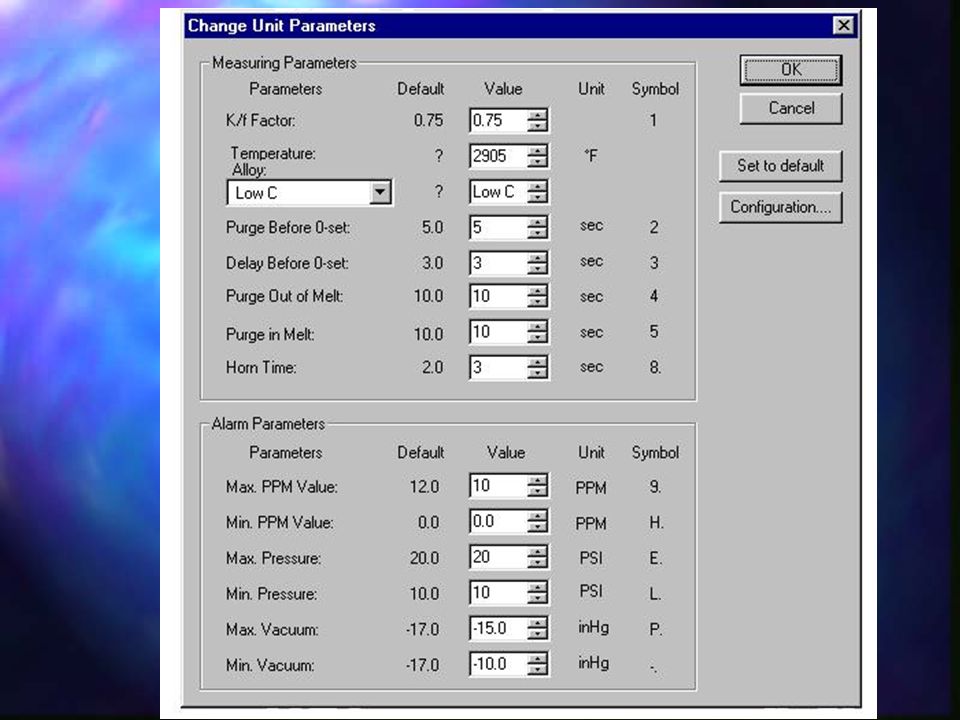This screenshot has width=960, height=720.
Task: Click the Purge Out of Melt value field
Action: pos(498,296)
